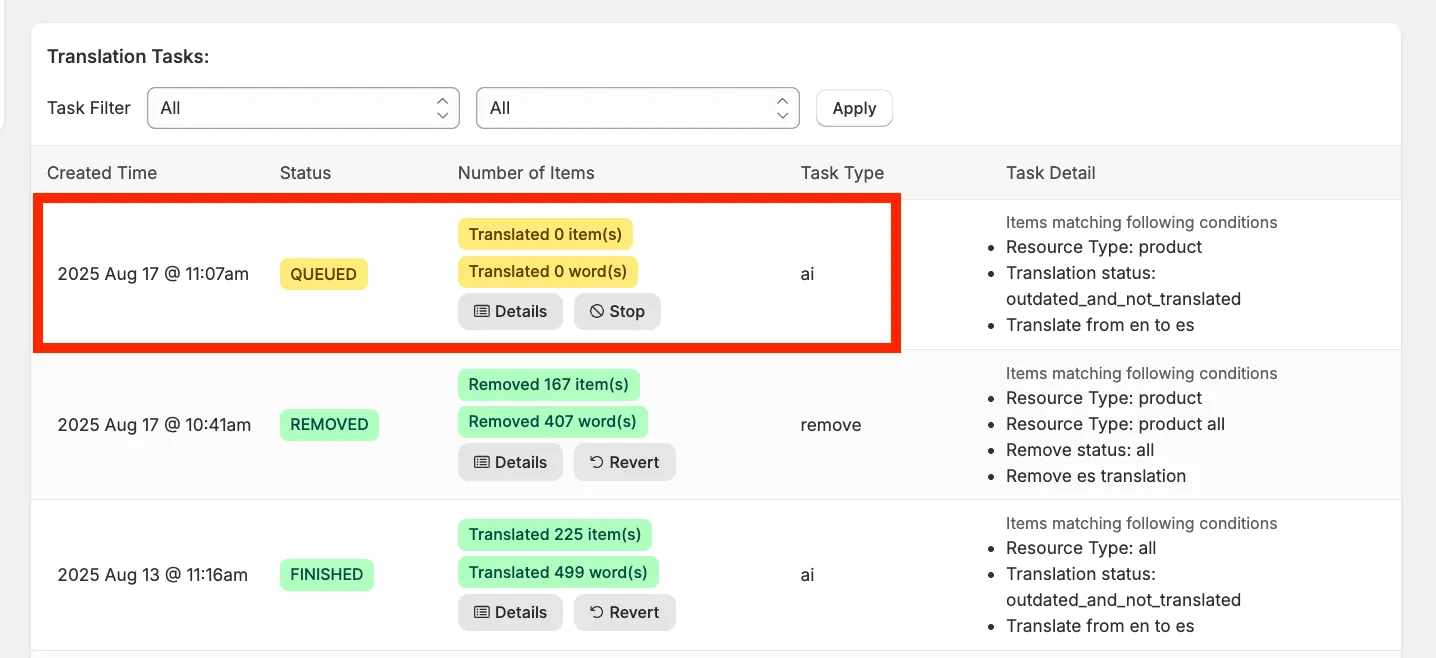Click the Removed 167 item(s) badge

[549, 384]
